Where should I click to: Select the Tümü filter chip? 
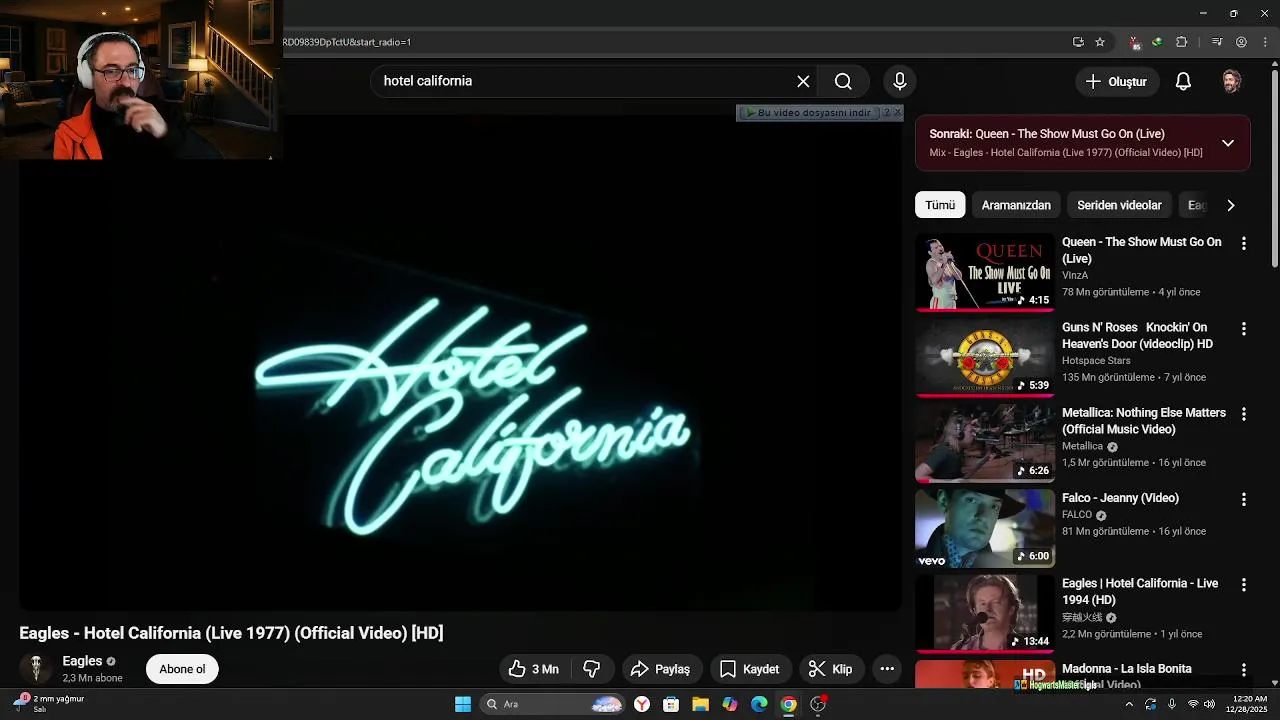pyautogui.click(x=940, y=205)
